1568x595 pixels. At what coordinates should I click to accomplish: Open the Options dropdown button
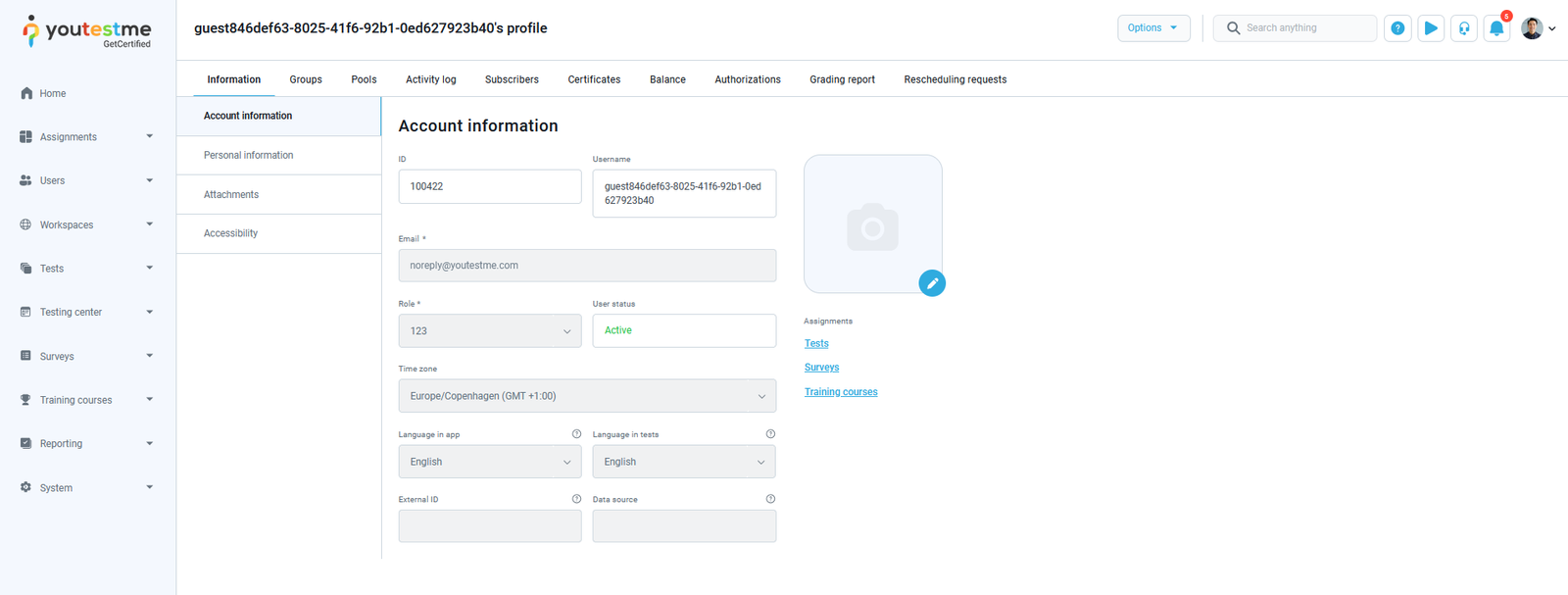click(x=1152, y=28)
